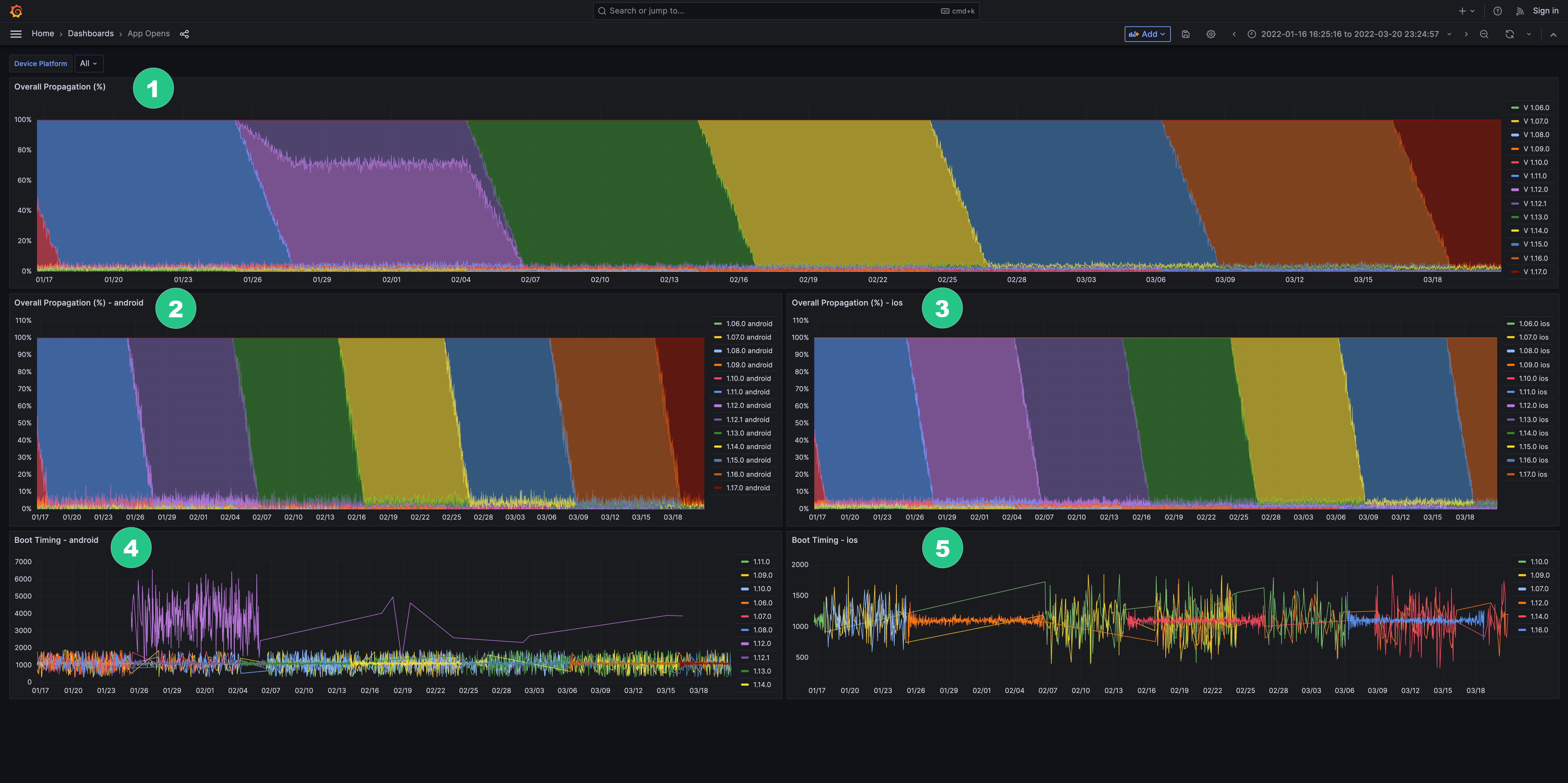Open the main hamburger menu
The width and height of the screenshot is (1568, 783).
click(16, 34)
